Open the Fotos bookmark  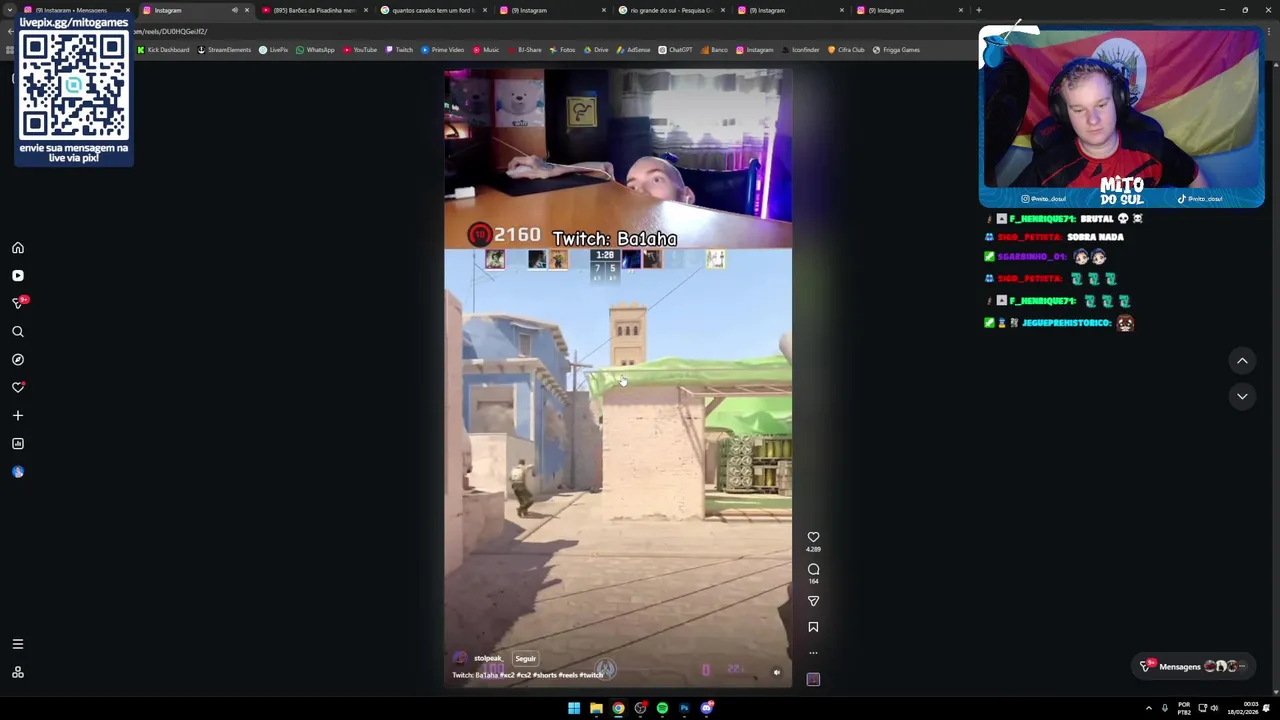562,50
